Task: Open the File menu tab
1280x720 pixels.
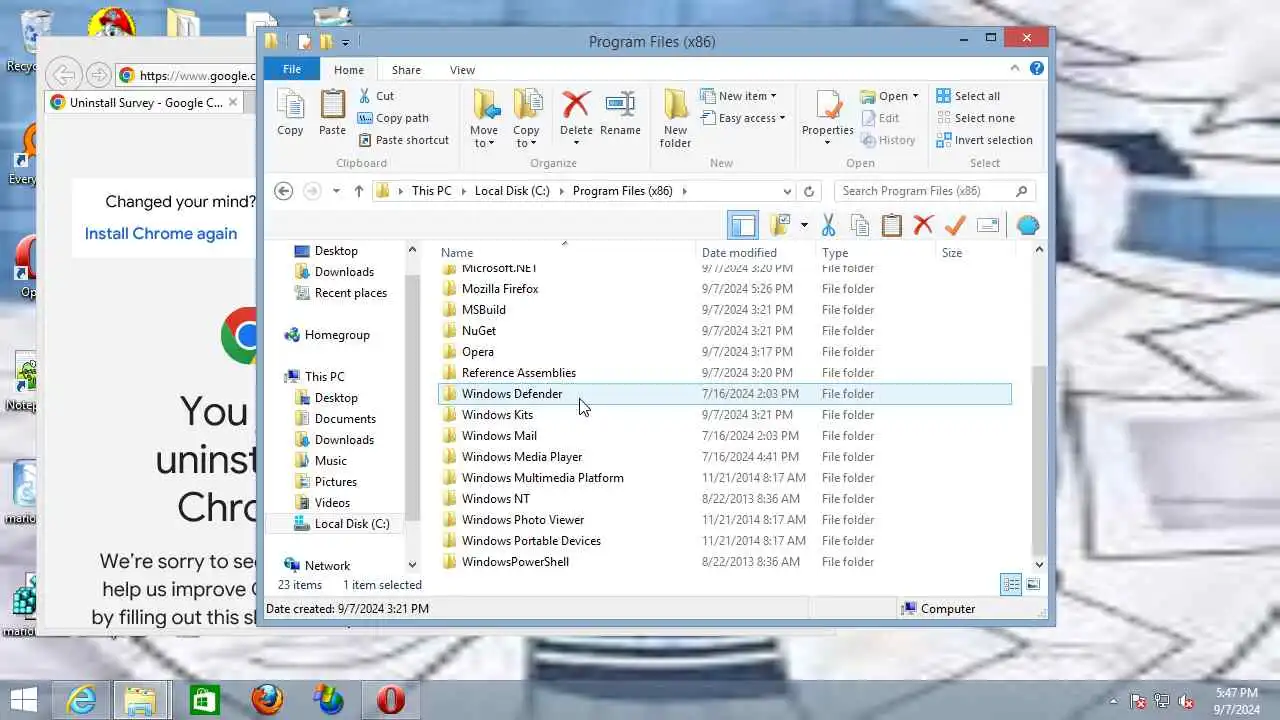Action: [292, 69]
